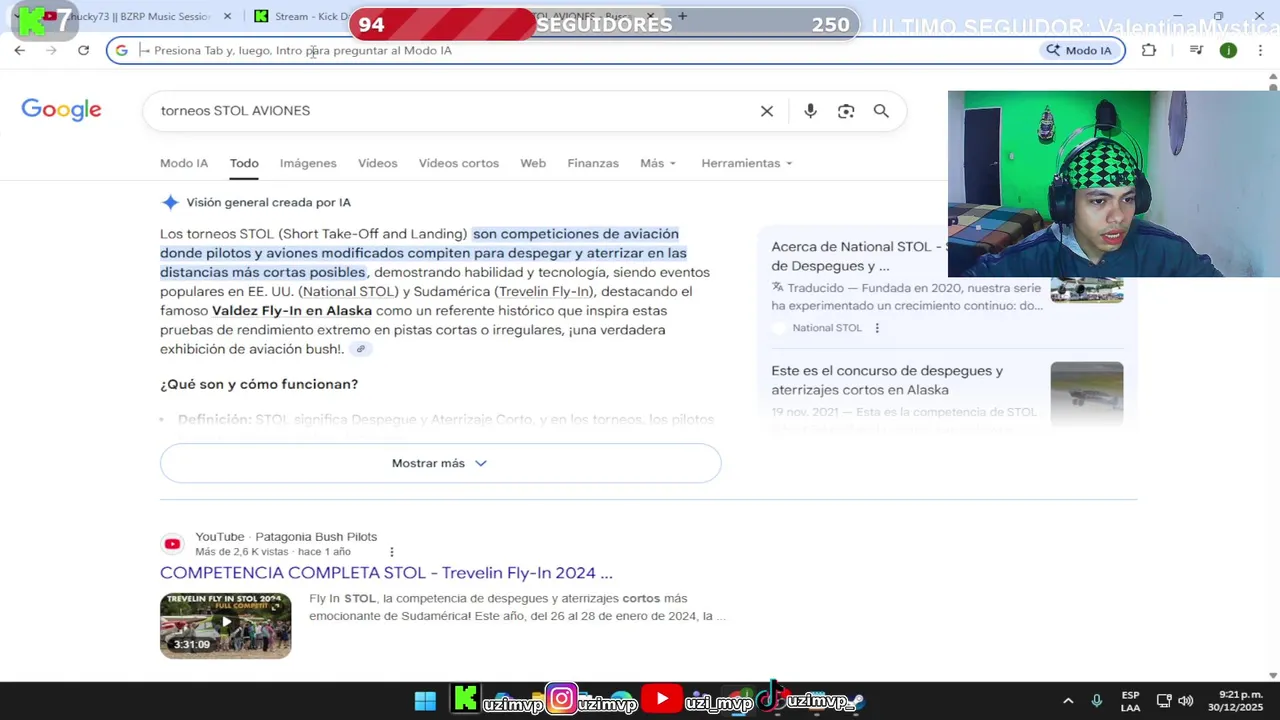Click the 3:31:09 duration label on video
Screen dimensions: 1280x720
pyautogui.click(x=192, y=645)
